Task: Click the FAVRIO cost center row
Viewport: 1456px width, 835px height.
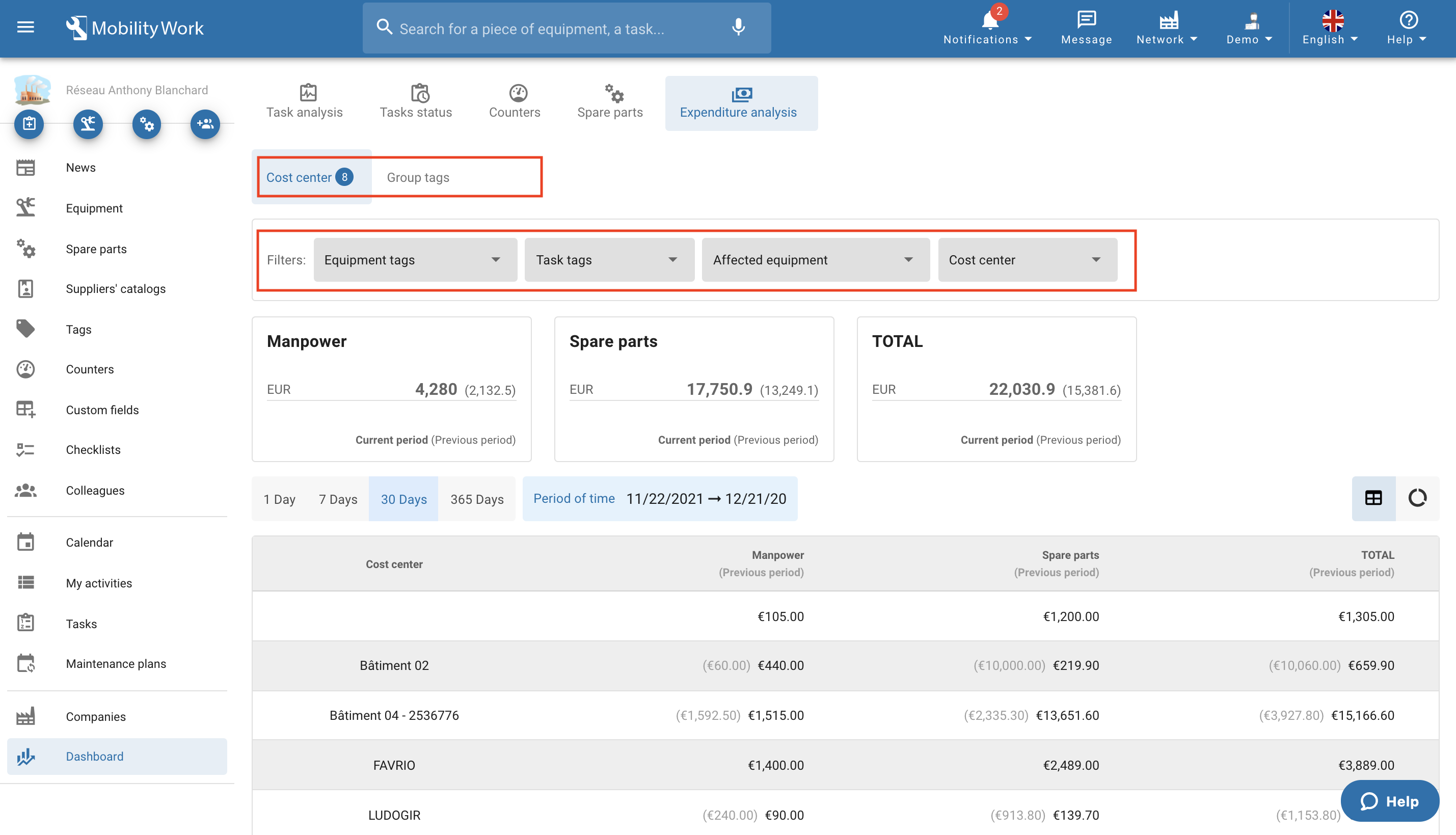Action: point(845,765)
